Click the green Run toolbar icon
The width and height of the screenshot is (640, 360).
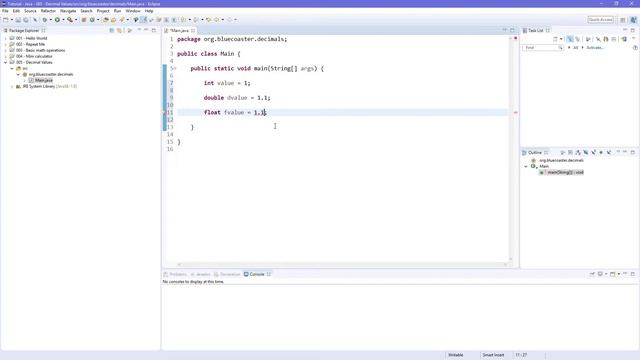tap(57, 20)
